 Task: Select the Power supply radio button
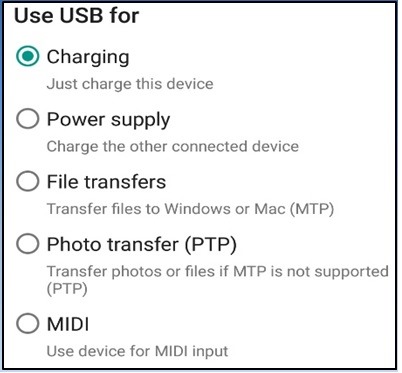[28, 119]
